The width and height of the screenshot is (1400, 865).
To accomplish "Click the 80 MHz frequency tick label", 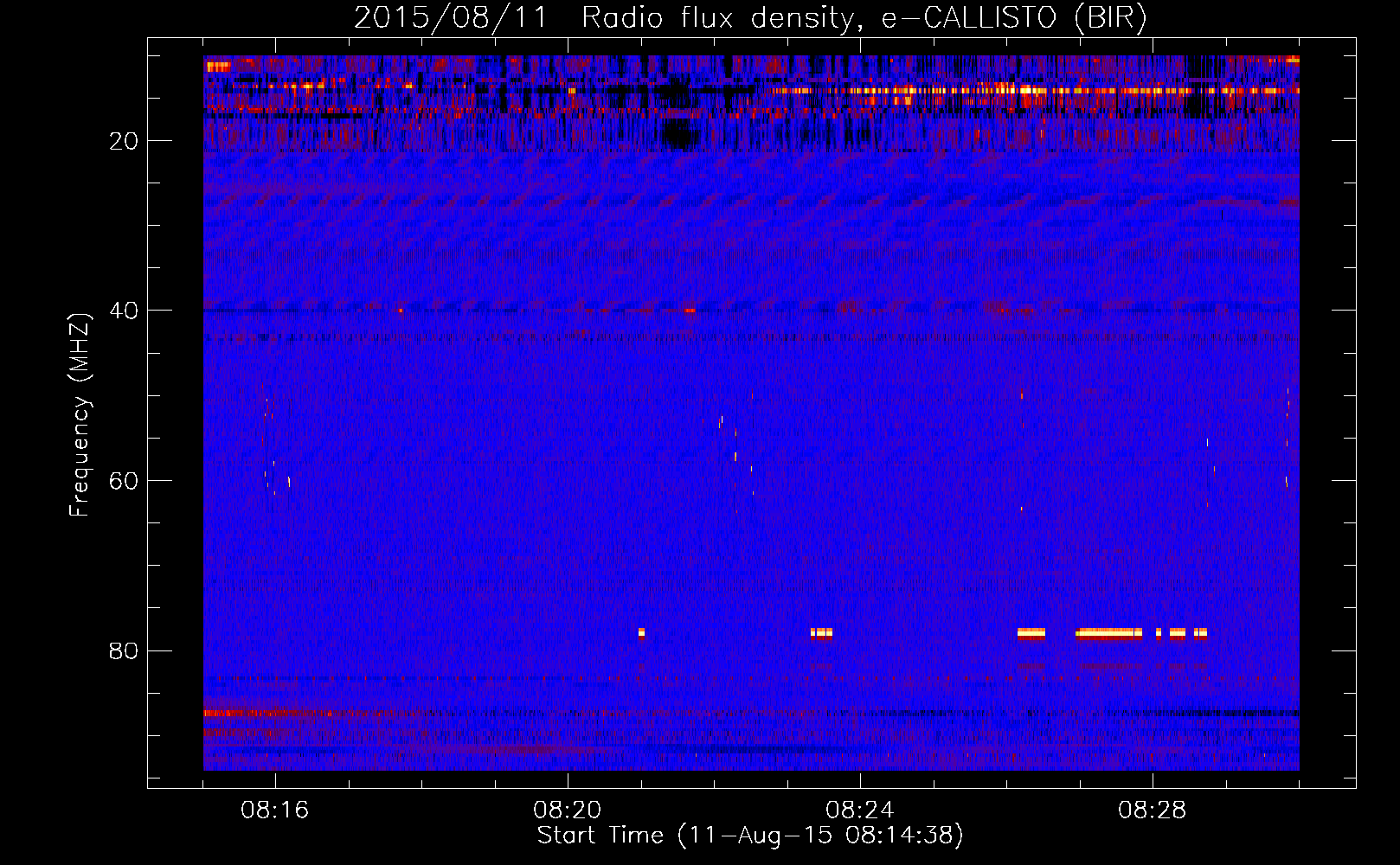I will (124, 650).
